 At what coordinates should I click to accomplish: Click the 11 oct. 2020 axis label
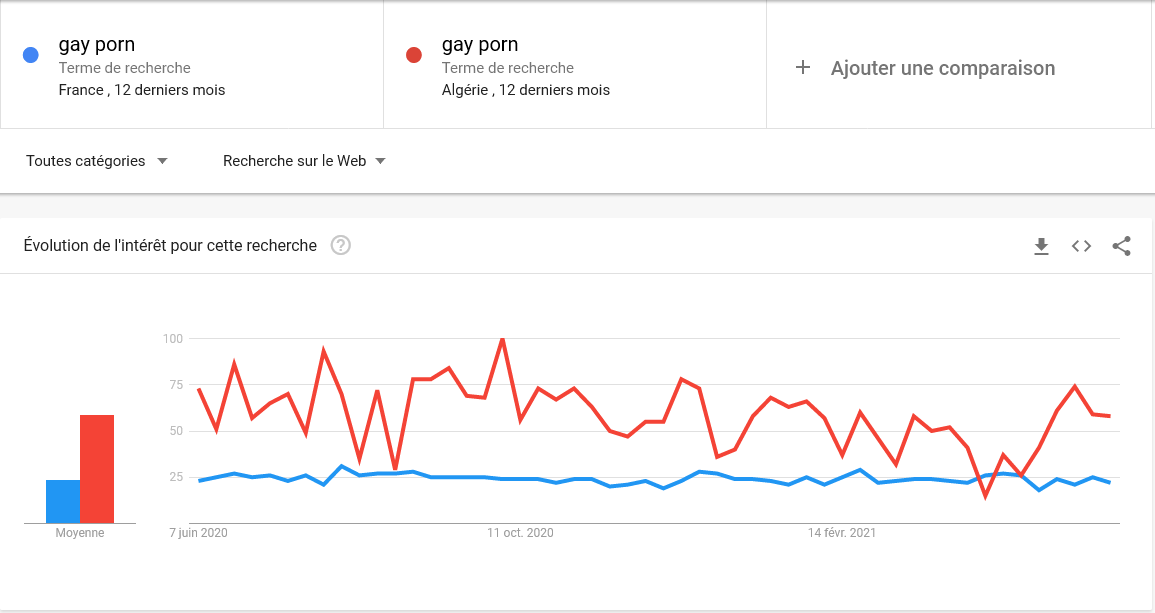click(520, 533)
